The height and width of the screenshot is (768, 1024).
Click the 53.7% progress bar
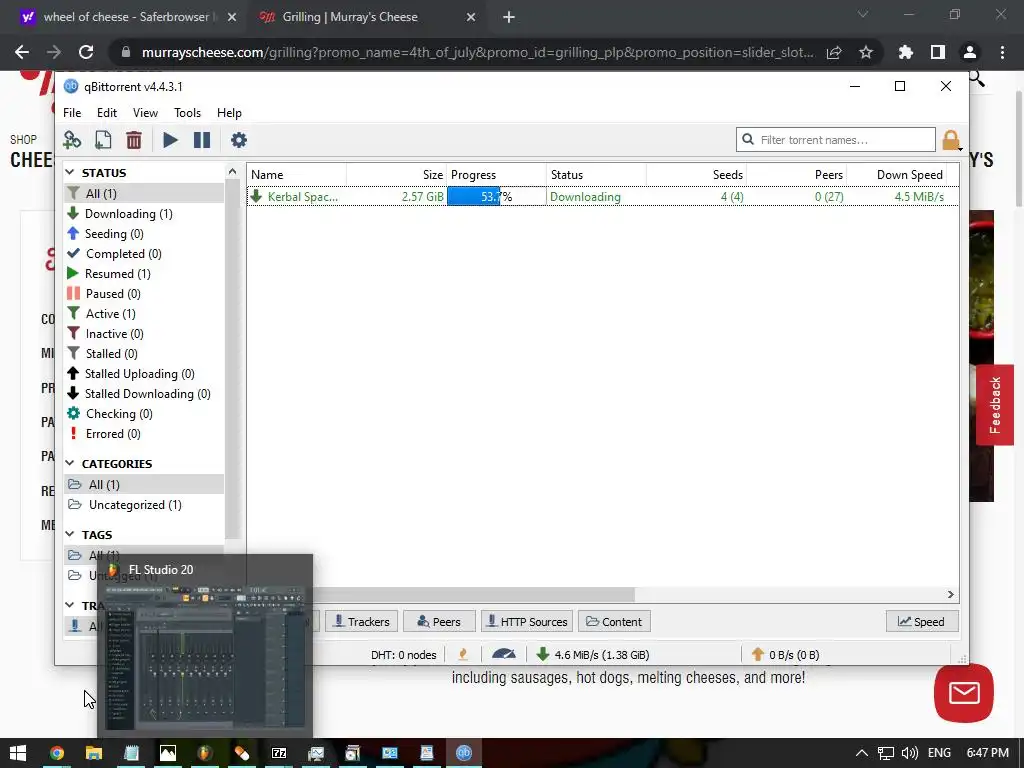[x=496, y=197]
